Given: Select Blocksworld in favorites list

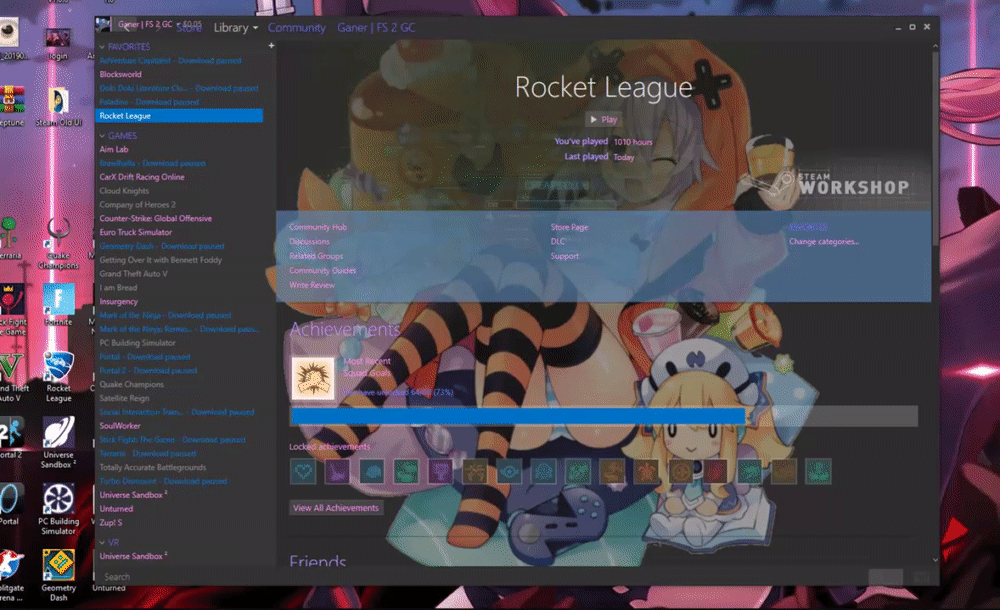Looking at the screenshot, I should coord(121,74).
